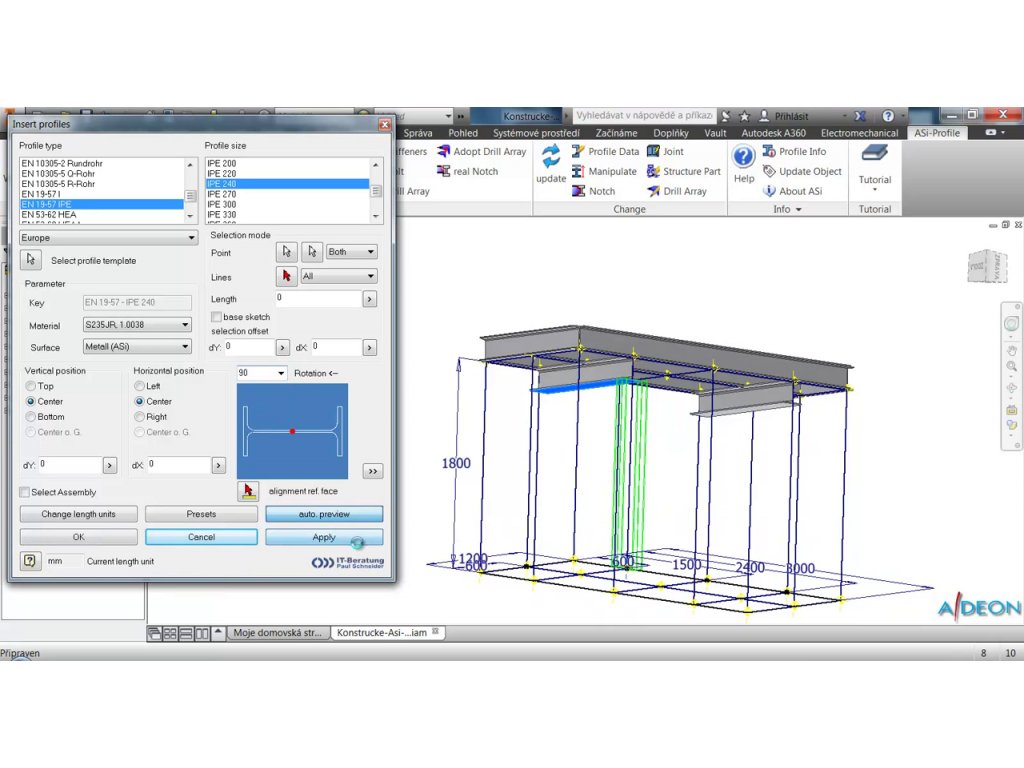Viewport: 1024px width, 768px height.
Task: Select Bottom vertical position
Action: coord(45,417)
